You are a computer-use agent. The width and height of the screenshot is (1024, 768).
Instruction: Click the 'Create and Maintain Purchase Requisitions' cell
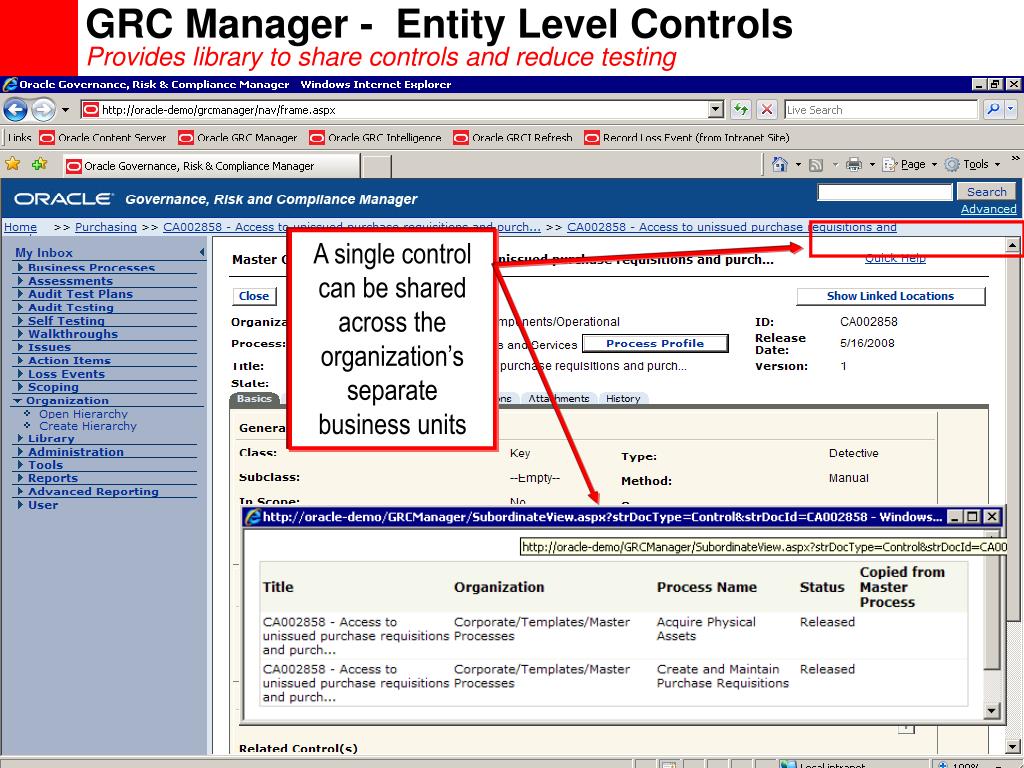pos(722,676)
